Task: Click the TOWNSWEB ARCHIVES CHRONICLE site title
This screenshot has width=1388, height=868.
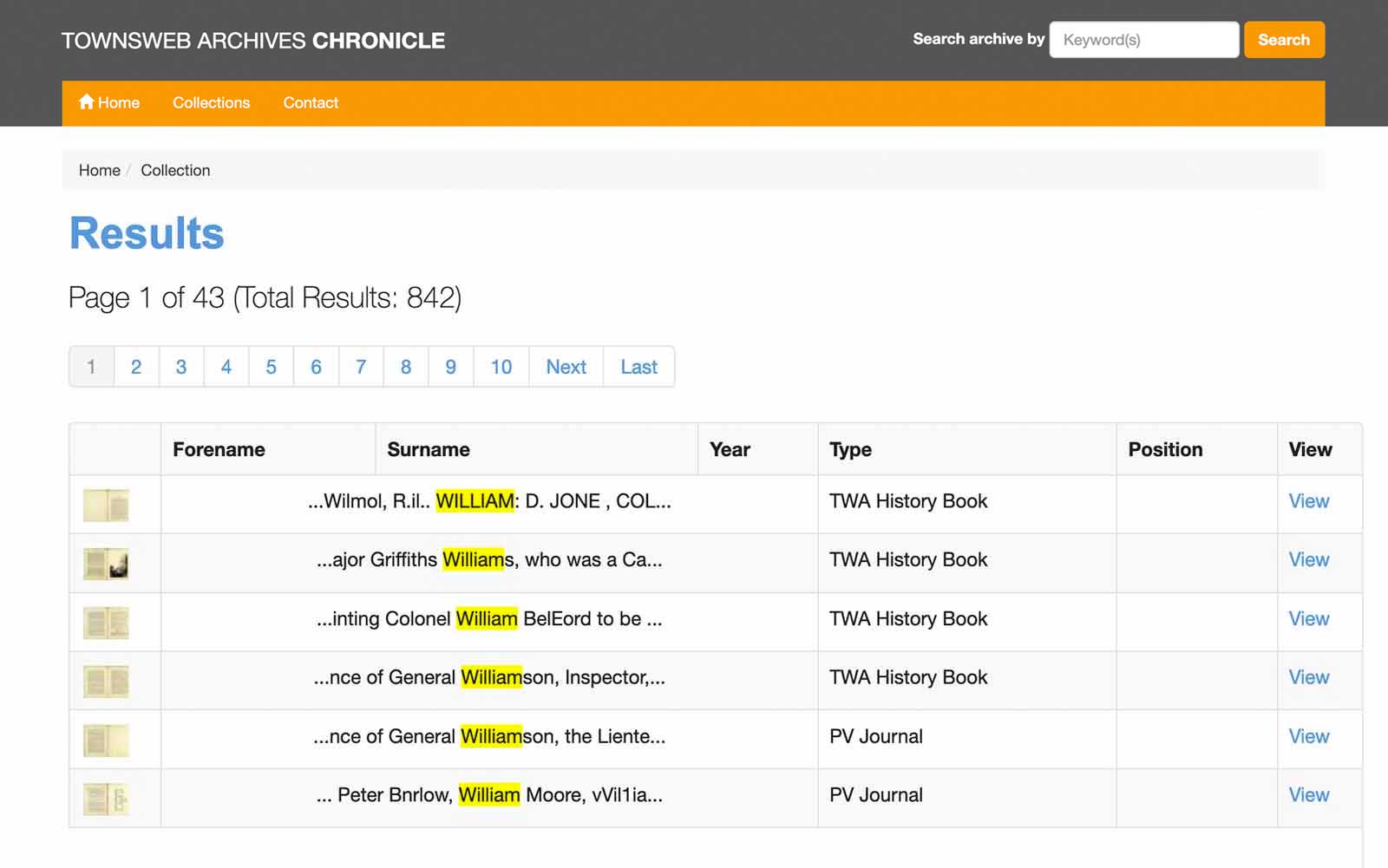Action: (x=253, y=41)
